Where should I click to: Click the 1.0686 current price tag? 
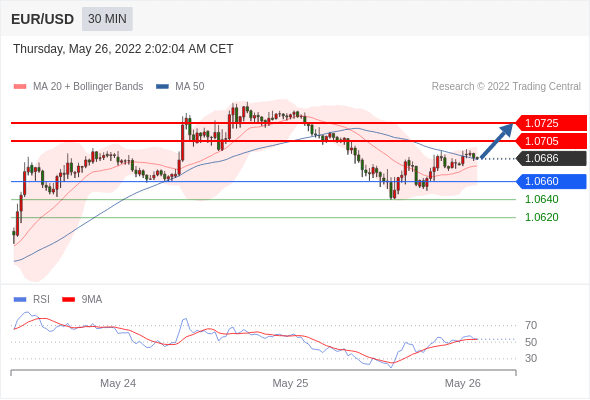click(551, 158)
